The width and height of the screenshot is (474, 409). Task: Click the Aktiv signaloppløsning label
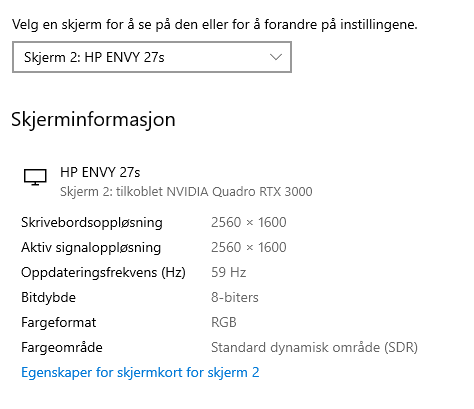click(x=91, y=248)
